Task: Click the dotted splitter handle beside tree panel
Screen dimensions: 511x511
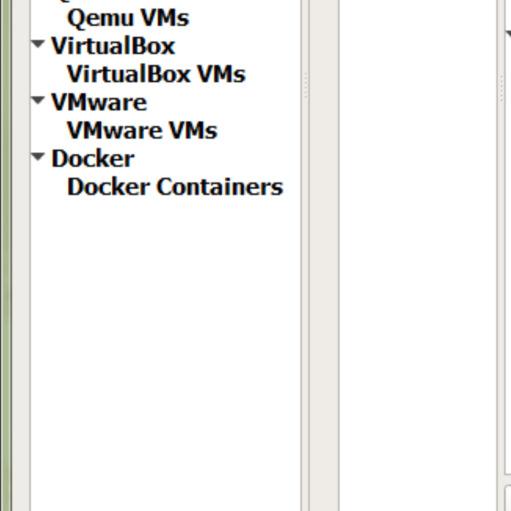Action: click(306, 85)
